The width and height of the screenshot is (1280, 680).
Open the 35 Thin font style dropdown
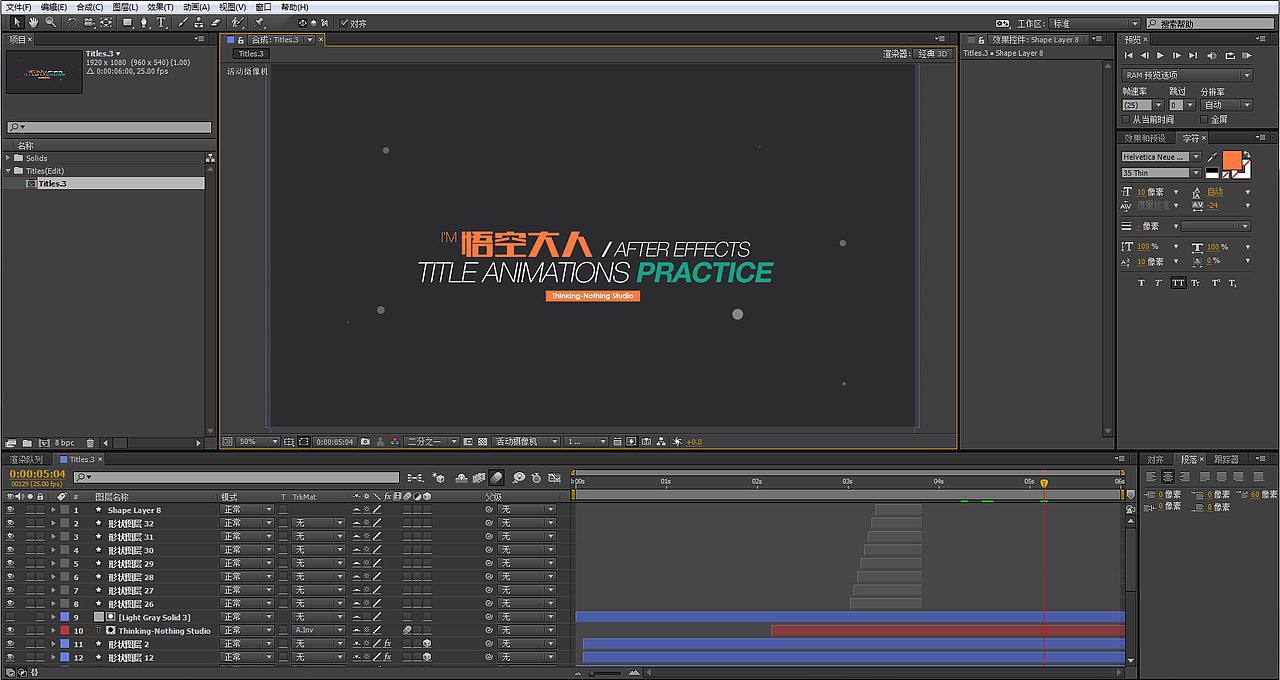tap(1161, 173)
